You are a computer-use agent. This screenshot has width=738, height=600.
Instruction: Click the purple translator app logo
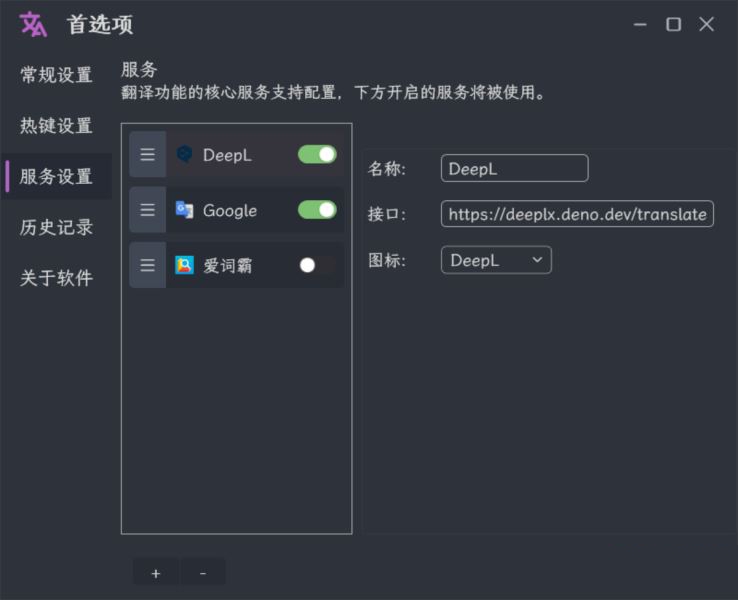33,24
